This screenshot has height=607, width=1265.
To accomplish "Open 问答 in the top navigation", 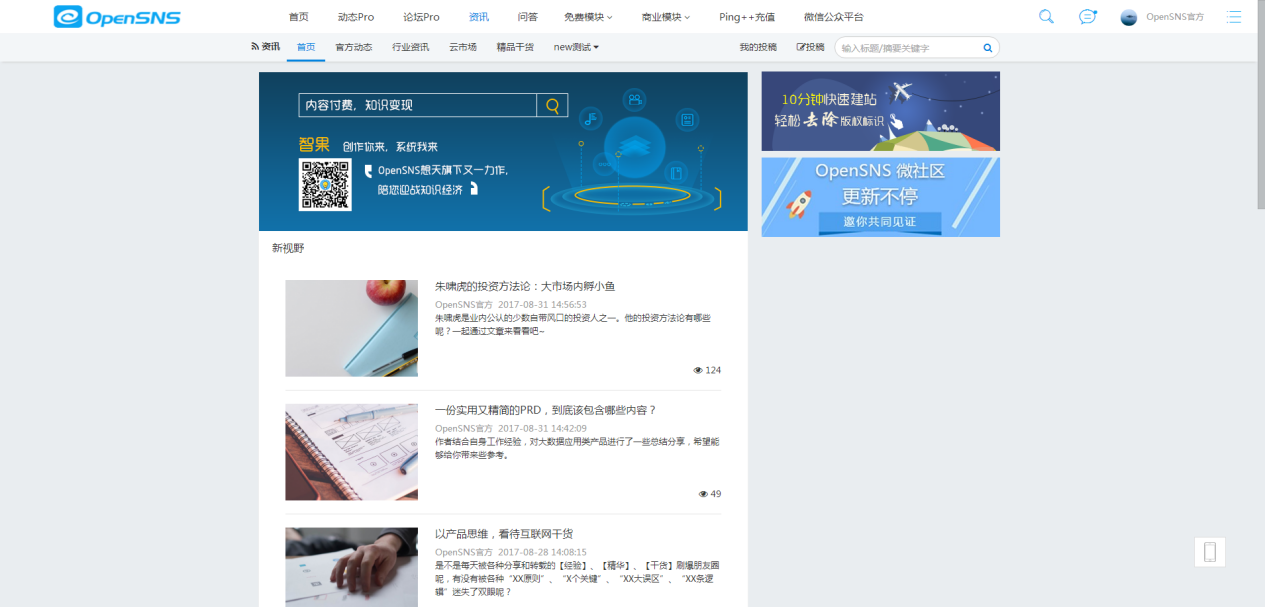I will tap(528, 17).
